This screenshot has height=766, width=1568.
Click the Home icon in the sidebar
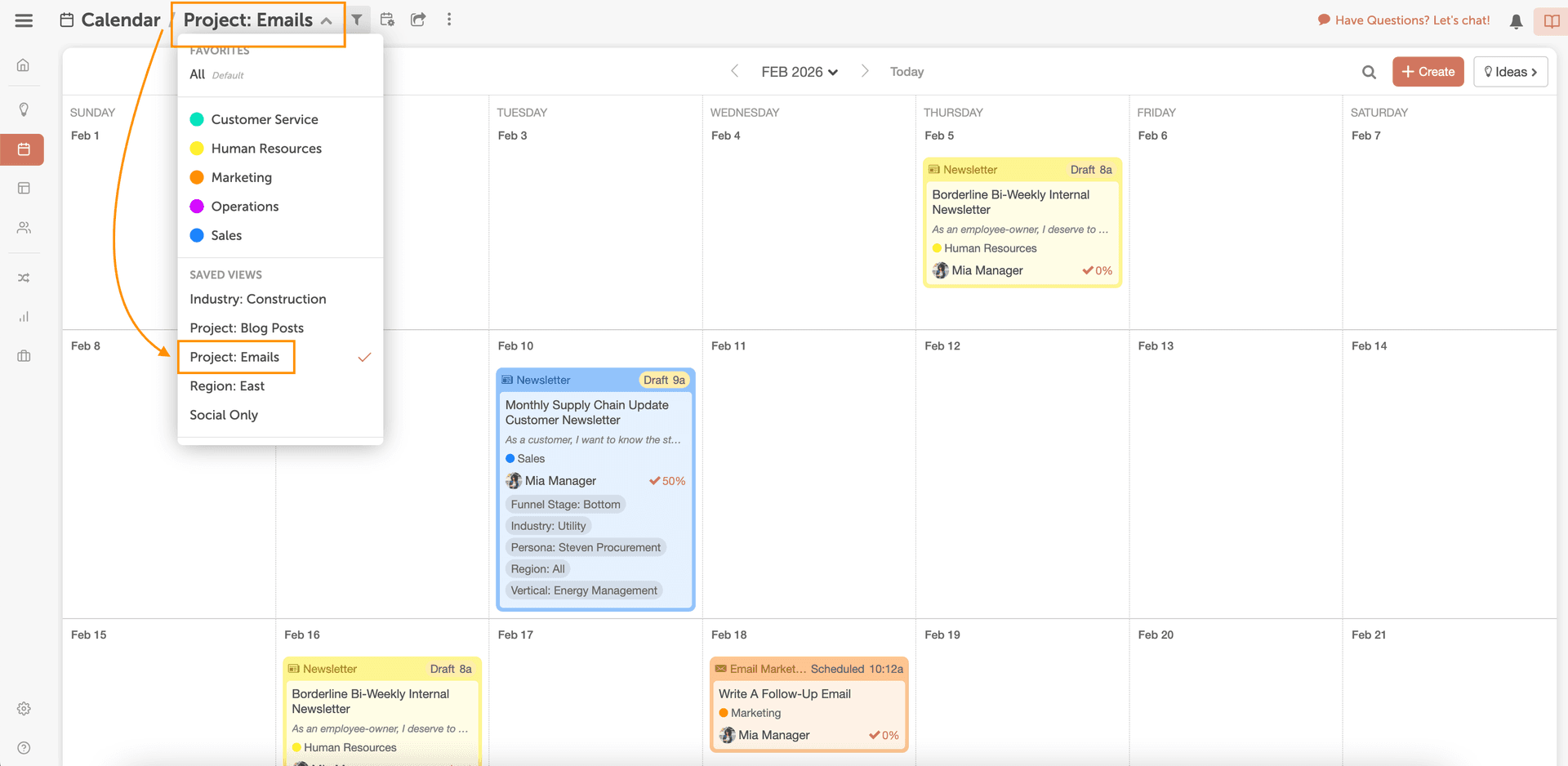pyautogui.click(x=24, y=65)
